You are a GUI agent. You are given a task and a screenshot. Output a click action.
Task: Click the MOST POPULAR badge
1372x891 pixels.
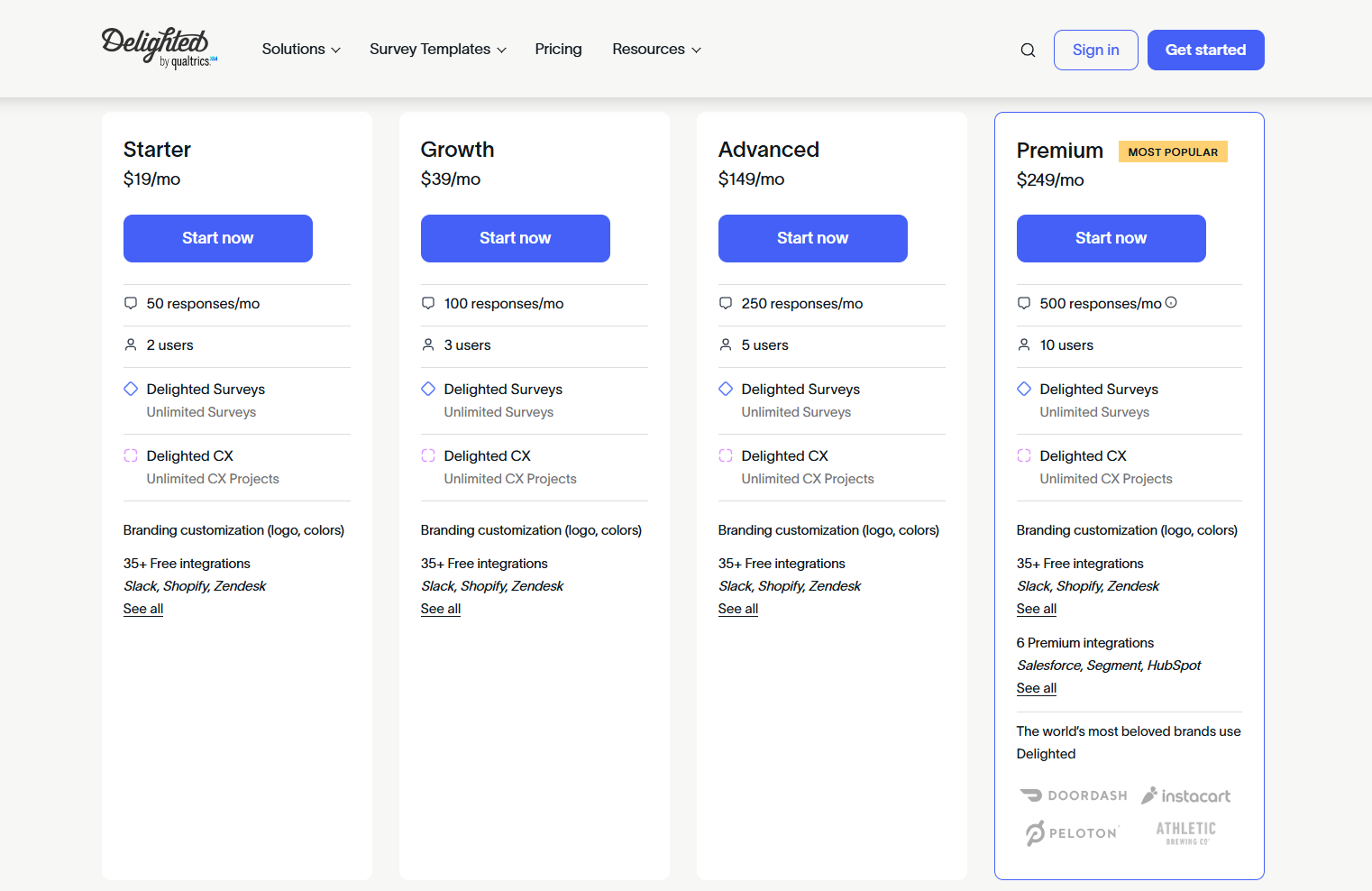[x=1173, y=151]
